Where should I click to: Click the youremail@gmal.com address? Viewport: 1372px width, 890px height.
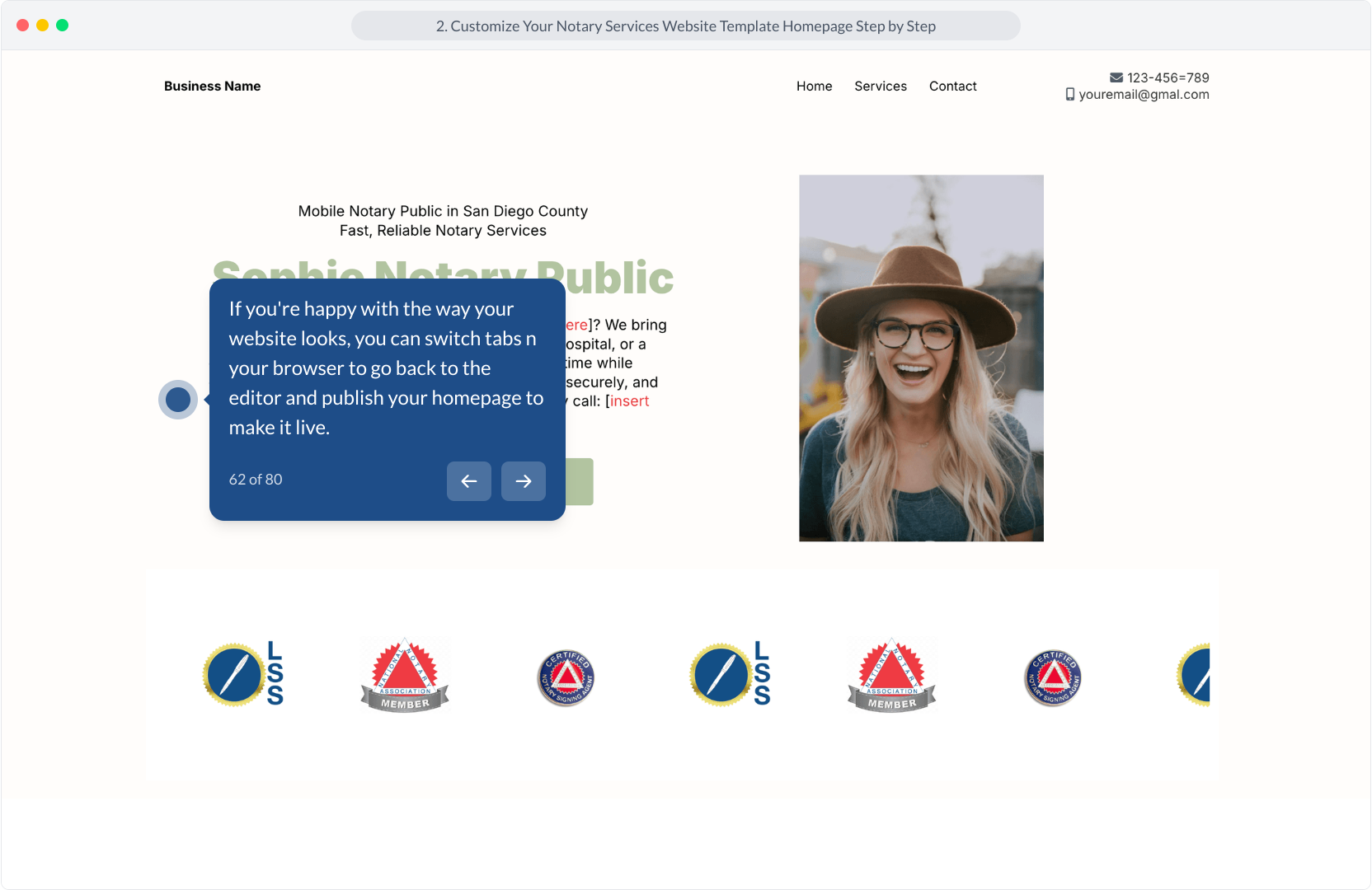point(1144,95)
